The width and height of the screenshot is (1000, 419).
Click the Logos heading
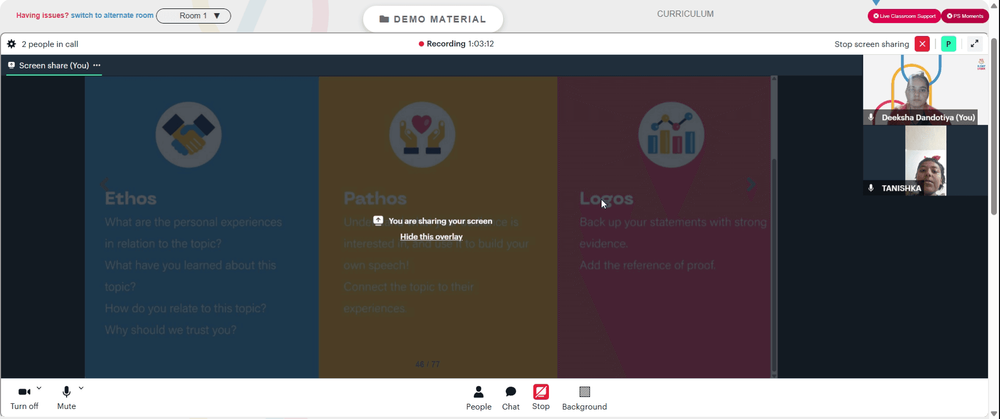click(607, 198)
